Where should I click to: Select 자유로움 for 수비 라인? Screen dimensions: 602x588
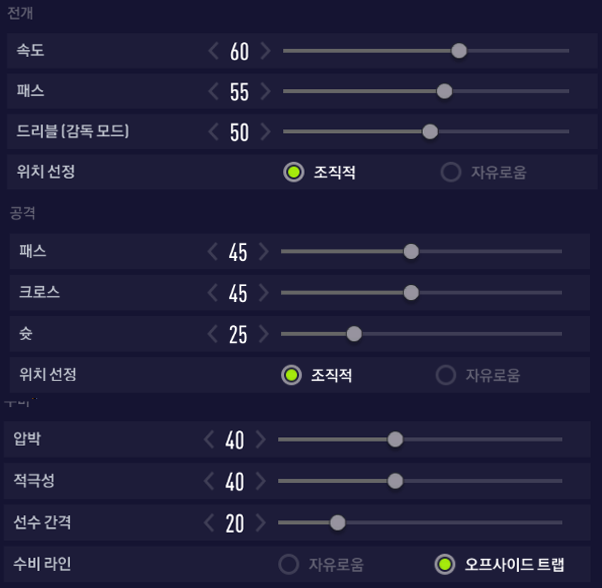point(288,565)
